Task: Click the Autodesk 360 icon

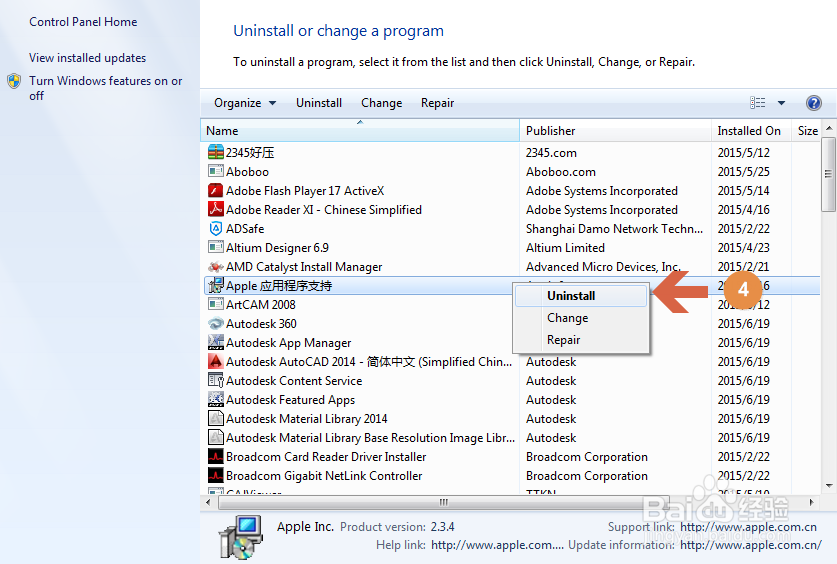Action: (216, 323)
